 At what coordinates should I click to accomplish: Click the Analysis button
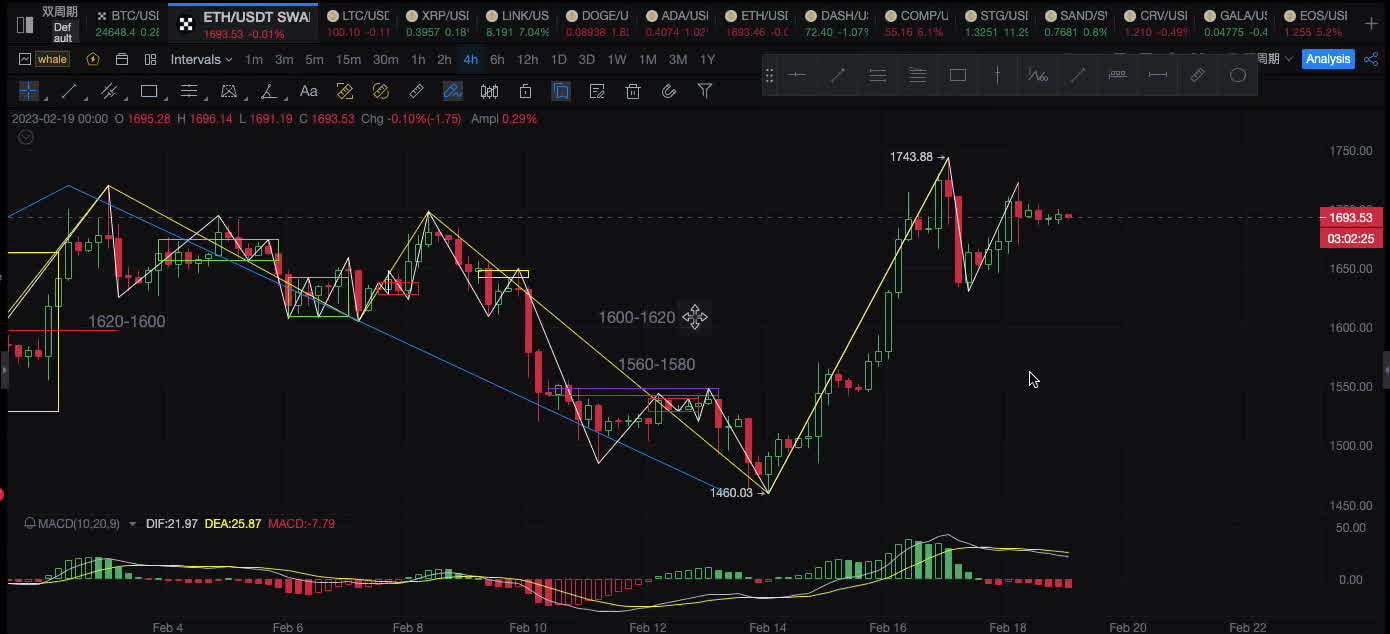[1327, 59]
